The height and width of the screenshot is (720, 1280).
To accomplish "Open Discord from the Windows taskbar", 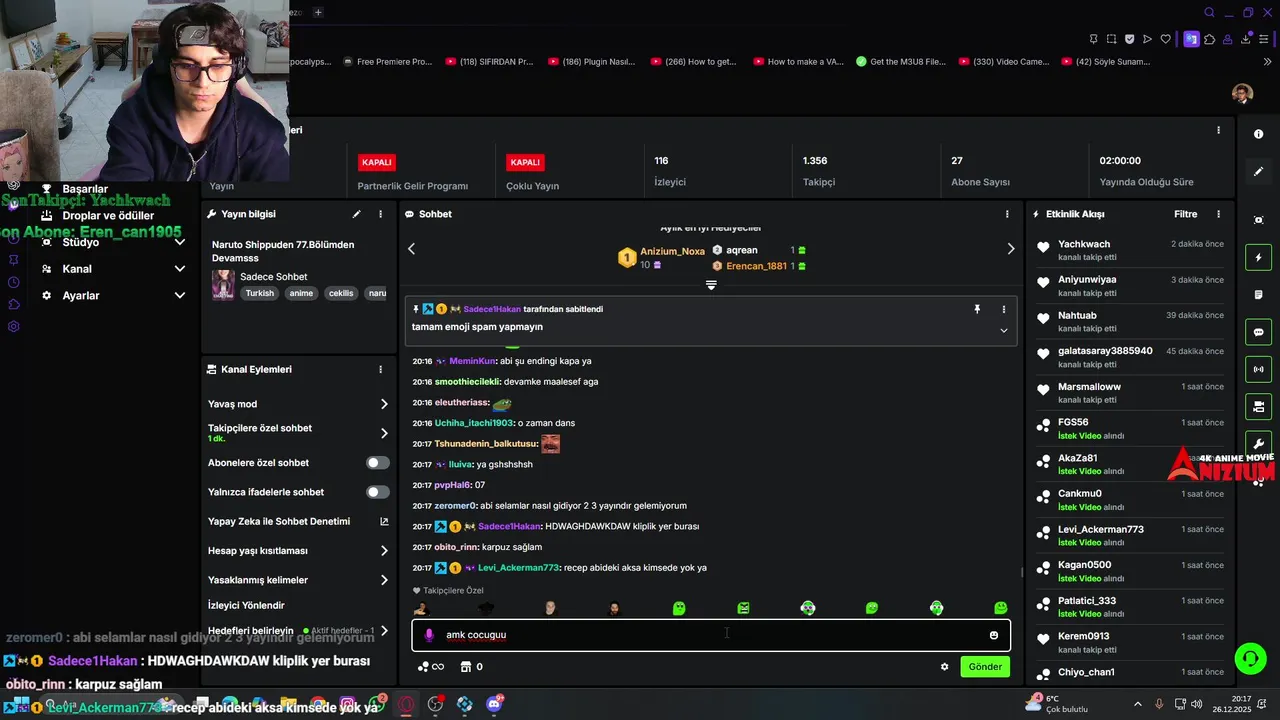I will click(494, 705).
